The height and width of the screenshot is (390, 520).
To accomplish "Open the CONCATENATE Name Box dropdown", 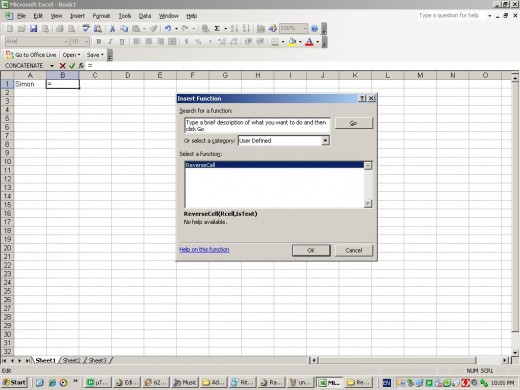I will (52, 66).
